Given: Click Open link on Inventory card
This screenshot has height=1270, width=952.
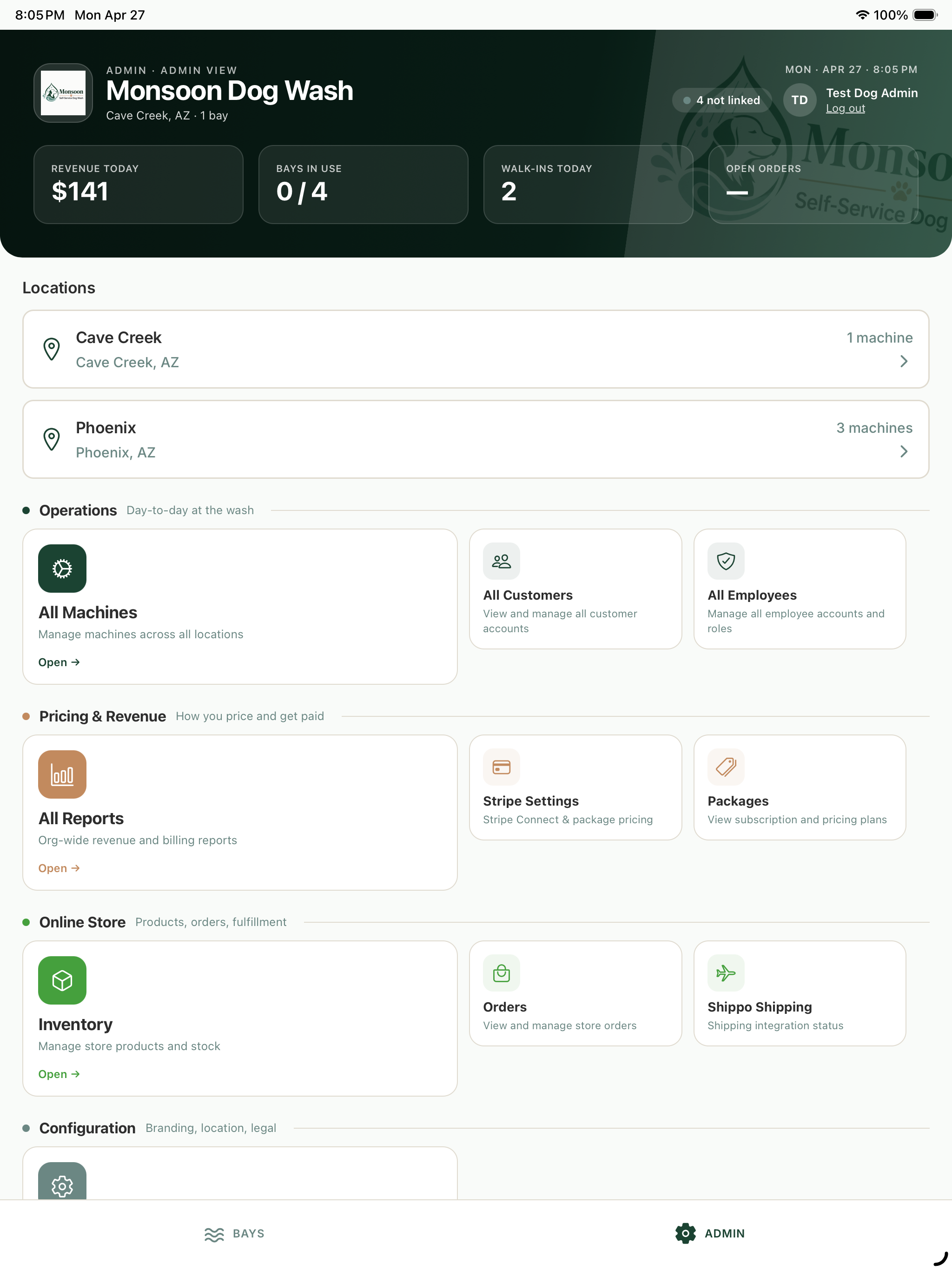Looking at the screenshot, I should tap(59, 1074).
